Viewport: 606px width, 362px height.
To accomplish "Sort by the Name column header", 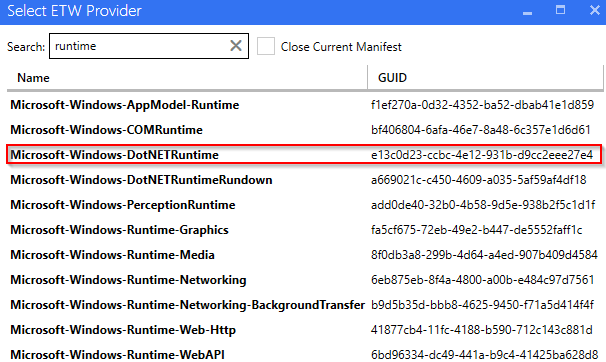I will [33, 78].
